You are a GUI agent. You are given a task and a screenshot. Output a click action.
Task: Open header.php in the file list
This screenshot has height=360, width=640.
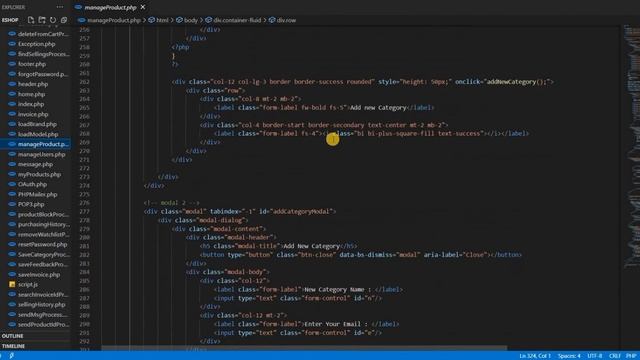coord(33,84)
